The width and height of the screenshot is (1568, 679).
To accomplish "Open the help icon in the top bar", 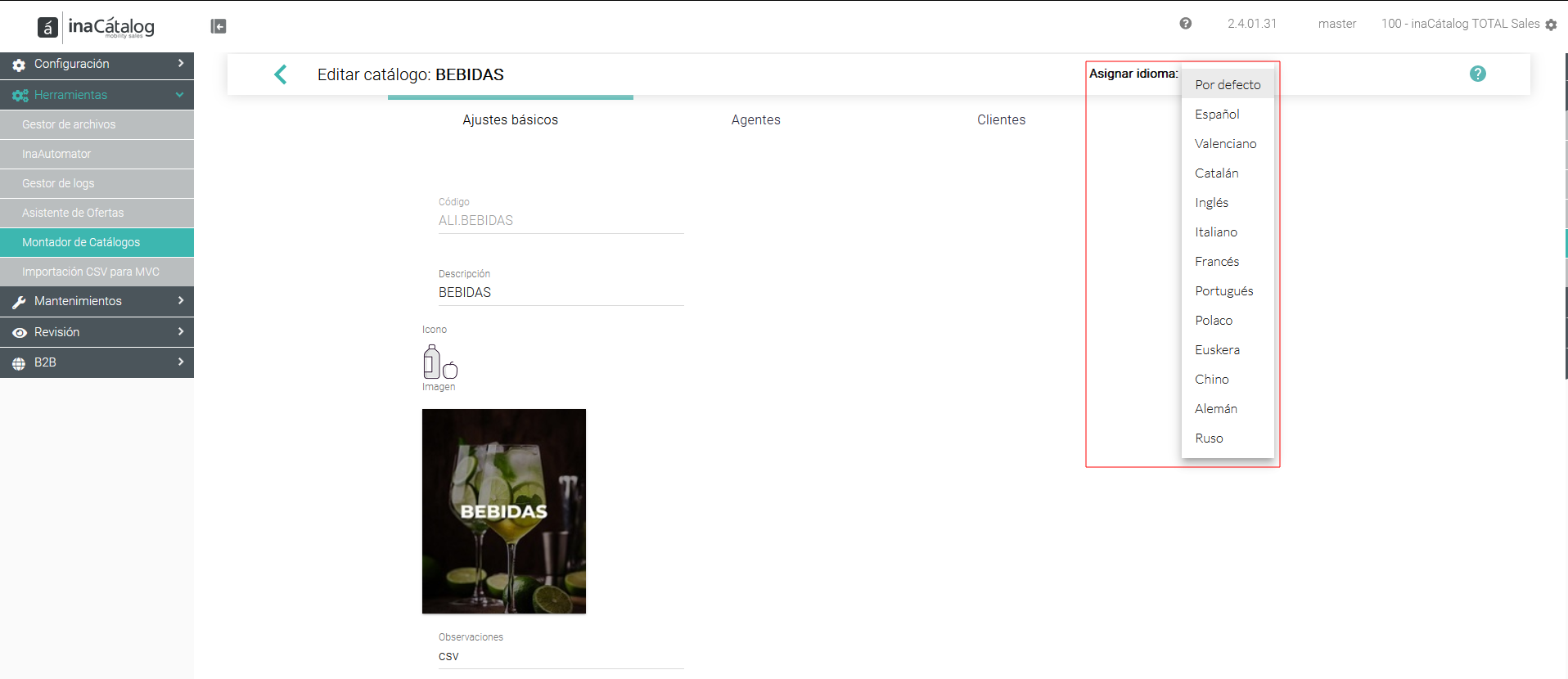I will pyautogui.click(x=1185, y=24).
